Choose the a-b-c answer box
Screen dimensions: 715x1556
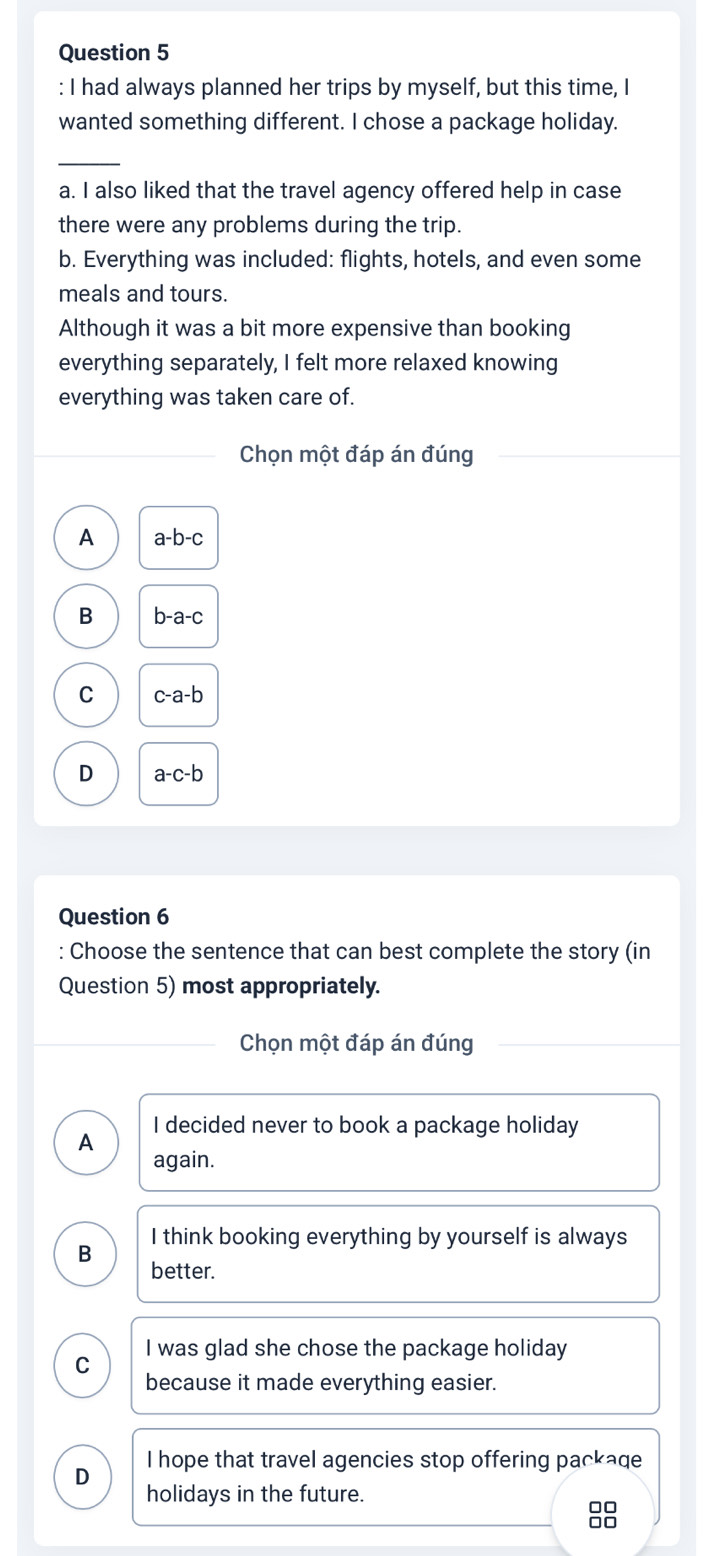point(178,538)
